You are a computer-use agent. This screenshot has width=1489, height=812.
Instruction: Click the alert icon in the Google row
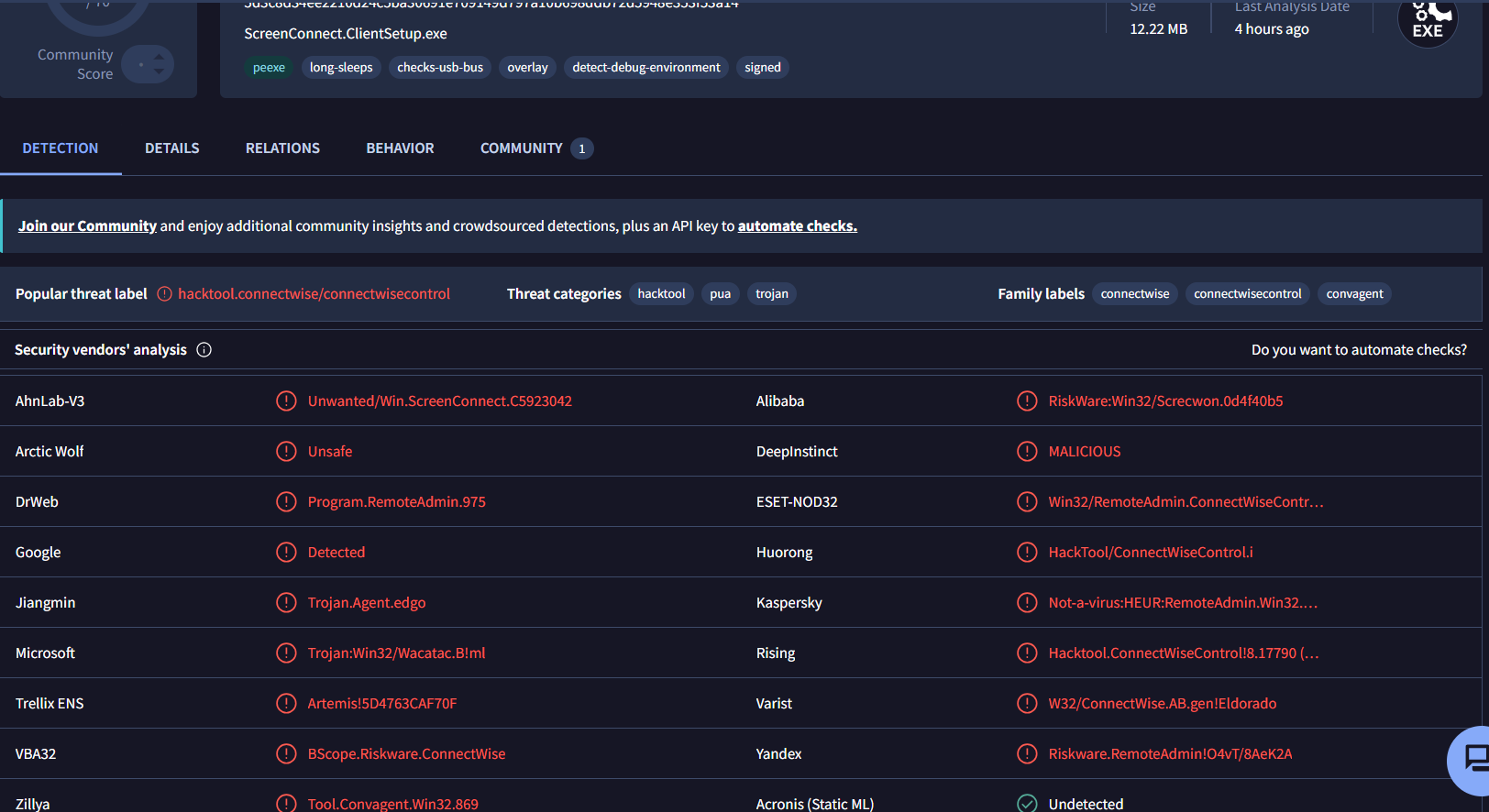(x=287, y=553)
